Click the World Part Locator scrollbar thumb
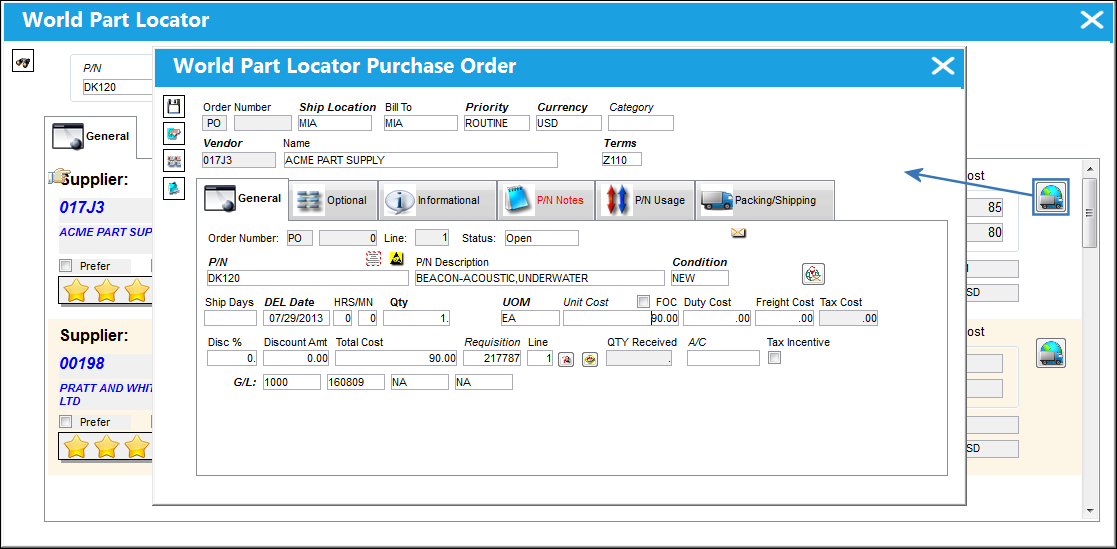This screenshot has height=549, width=1117. pyautogui.click(x=1088, y=212)
